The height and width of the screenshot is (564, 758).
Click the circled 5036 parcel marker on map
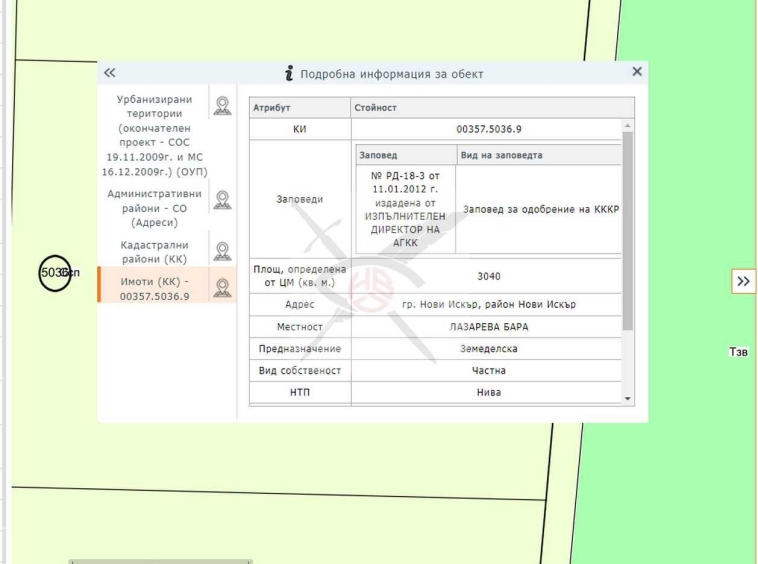54,273
